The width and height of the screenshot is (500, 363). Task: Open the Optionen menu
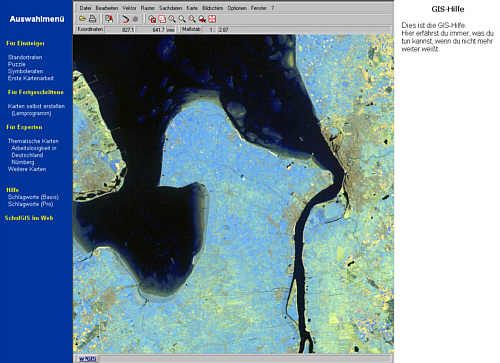(237, 8)
